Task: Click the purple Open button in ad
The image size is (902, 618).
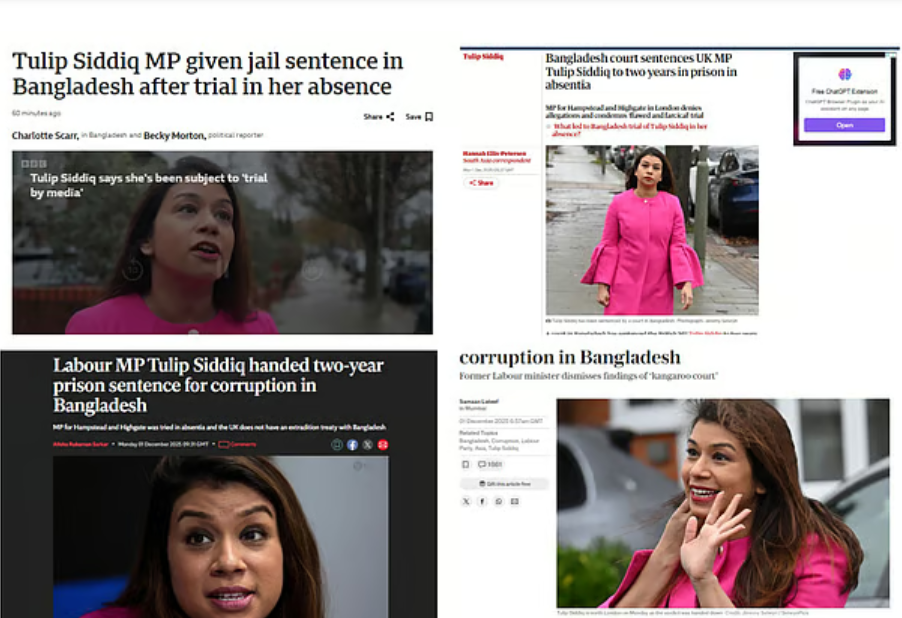Action: pyautogui.click(x=844, y=125)
